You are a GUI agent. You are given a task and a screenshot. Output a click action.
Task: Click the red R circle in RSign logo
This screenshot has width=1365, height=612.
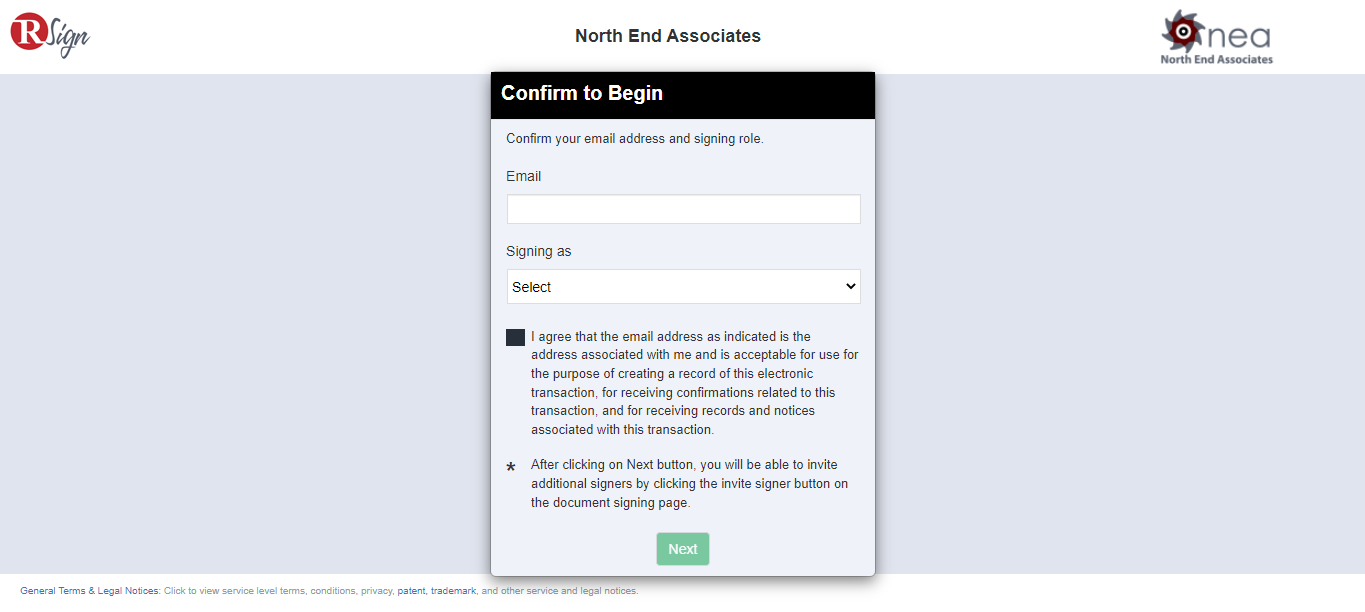pos(30,32)
